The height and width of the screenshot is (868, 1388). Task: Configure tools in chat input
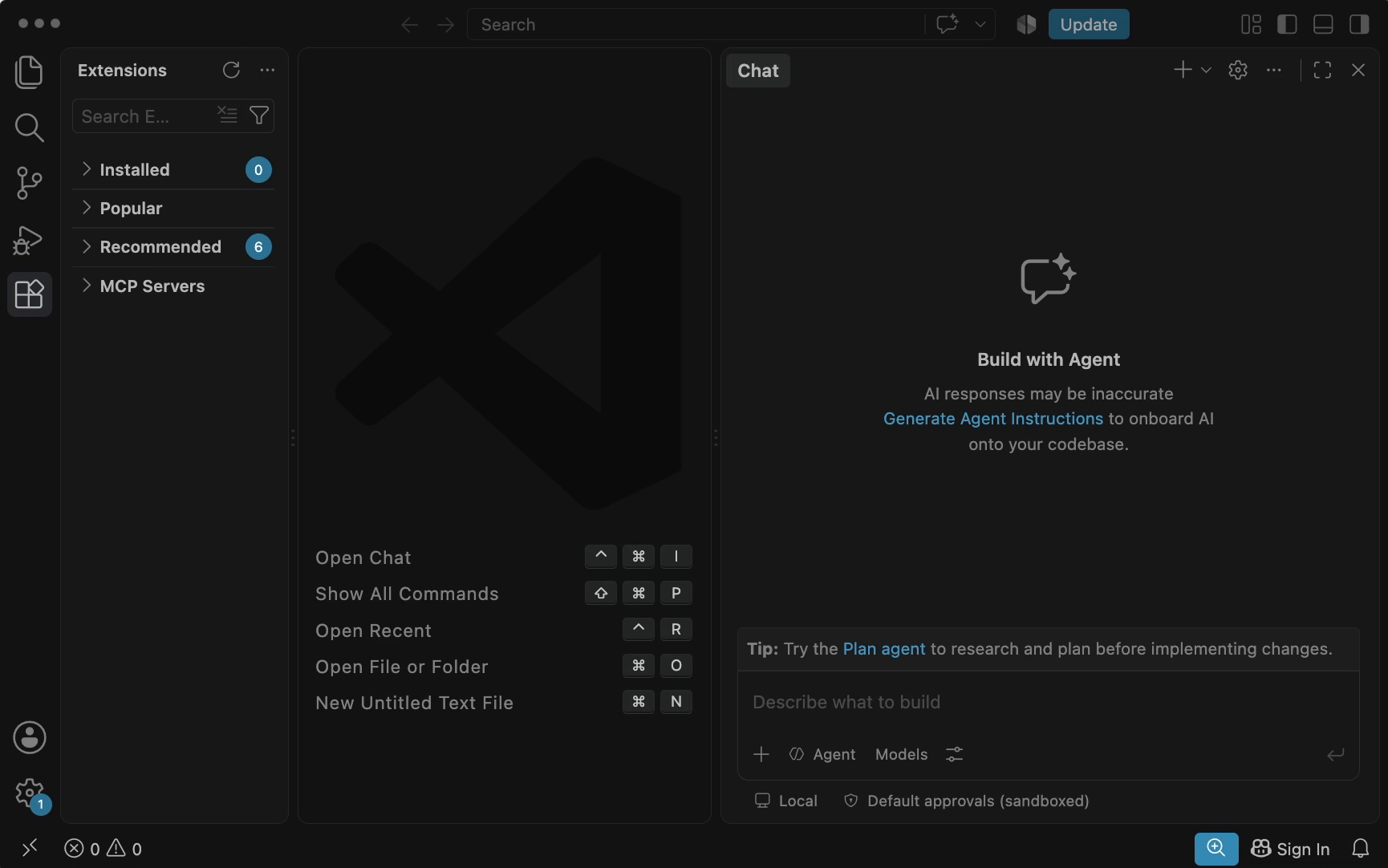(954, 754)
